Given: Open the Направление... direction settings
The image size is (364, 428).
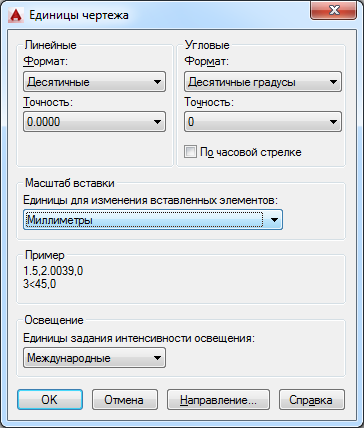Looking at the screenshot, I should click(x=218, y=400).
